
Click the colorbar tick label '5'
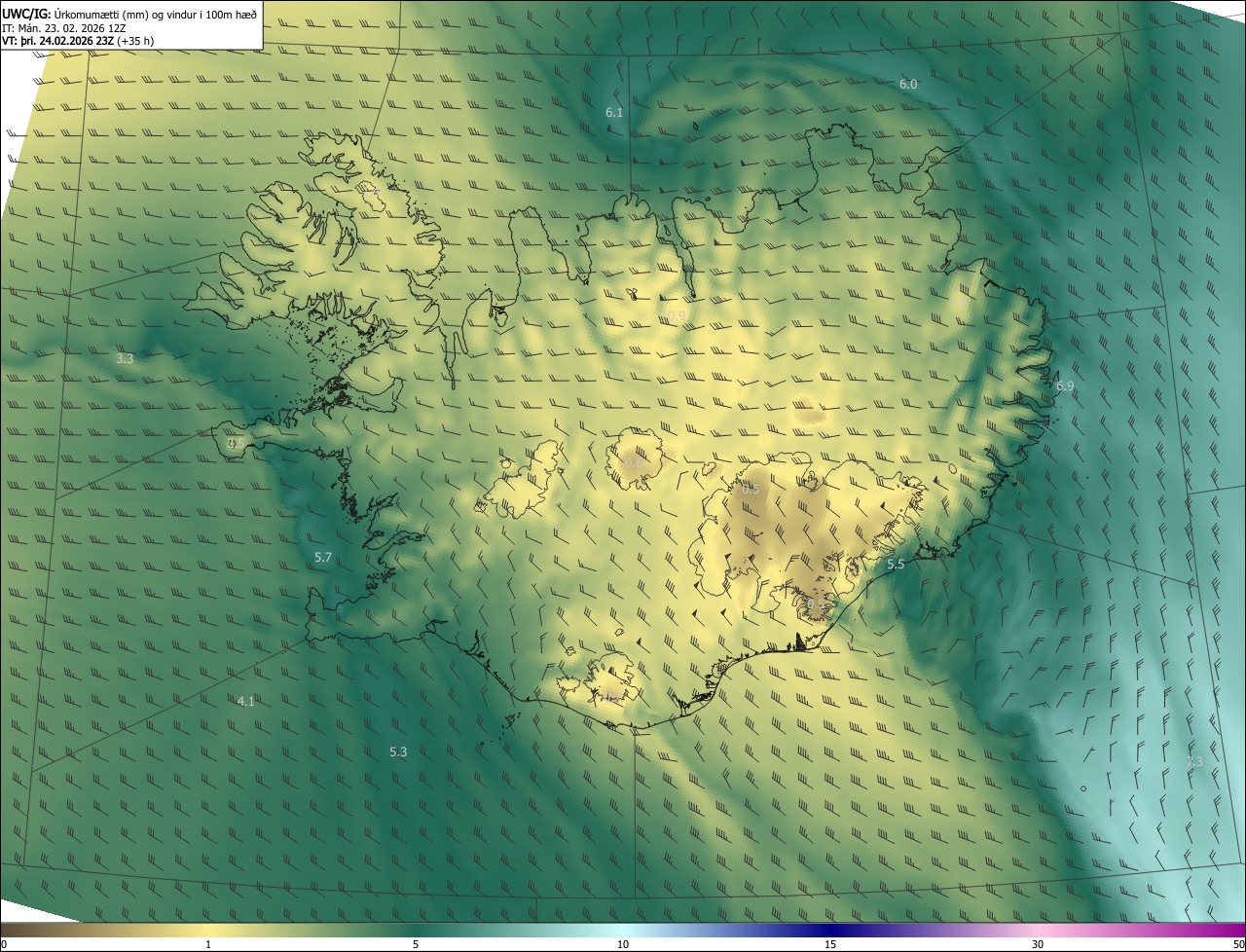click(416, 944)
